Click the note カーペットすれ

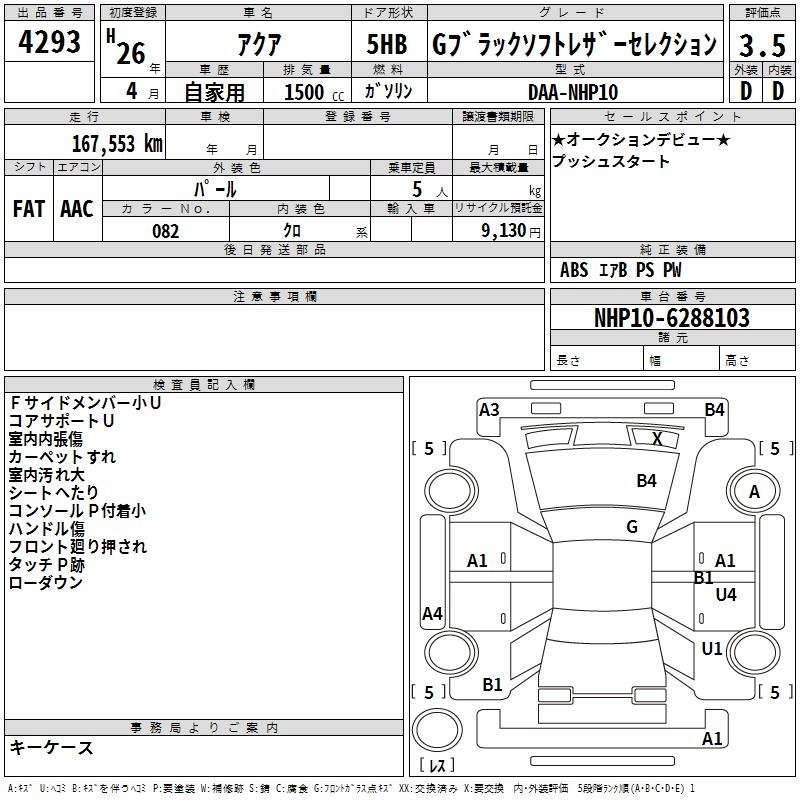[62, 457]
